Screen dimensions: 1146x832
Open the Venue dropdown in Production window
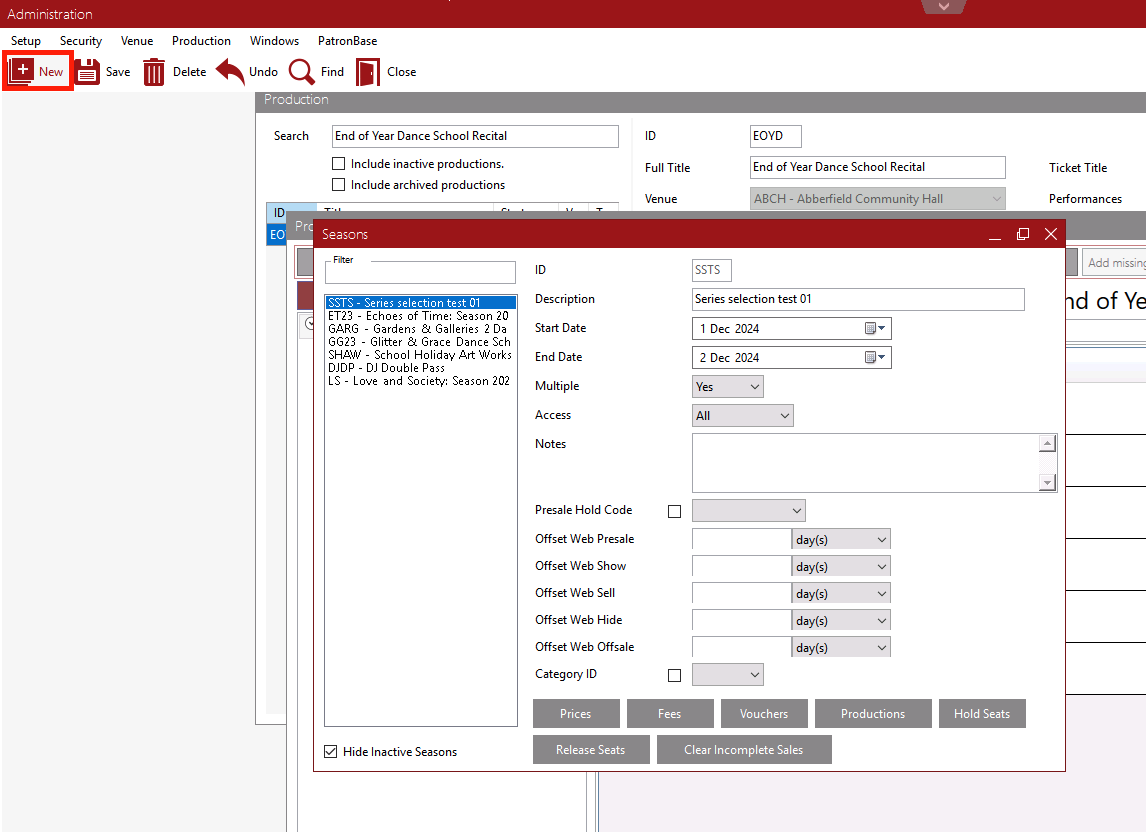(x=878, y=199)
